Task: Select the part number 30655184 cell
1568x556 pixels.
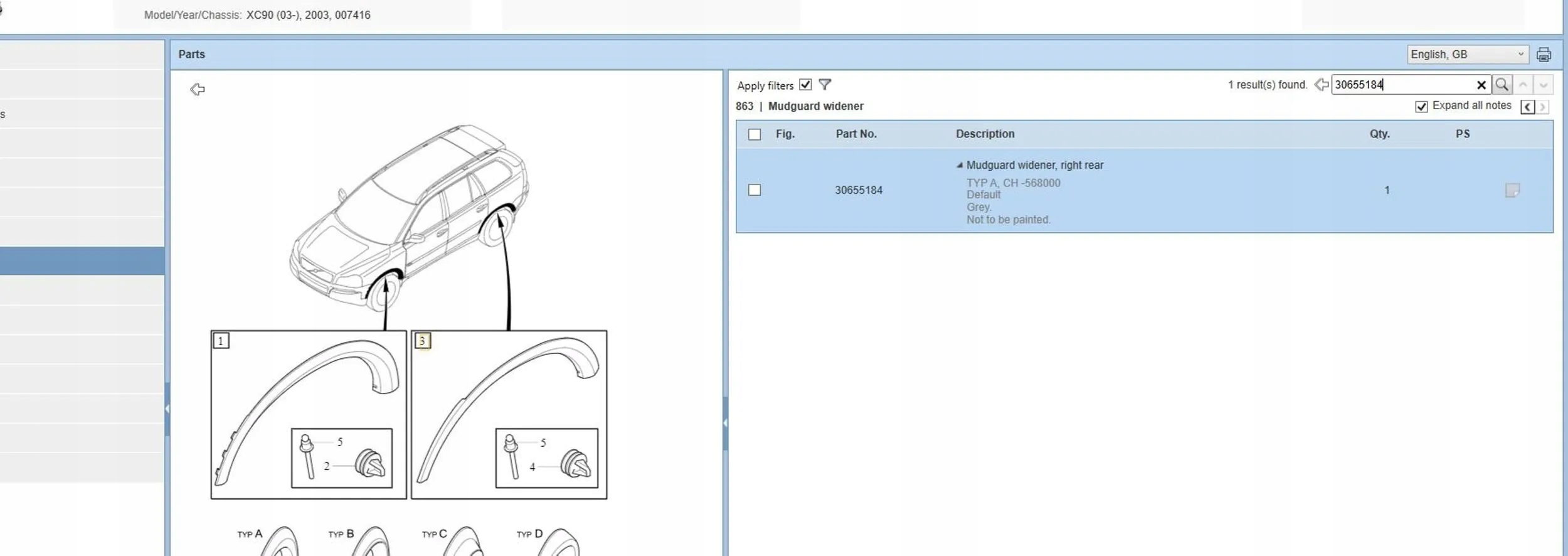Action: (x=859, y=190)
